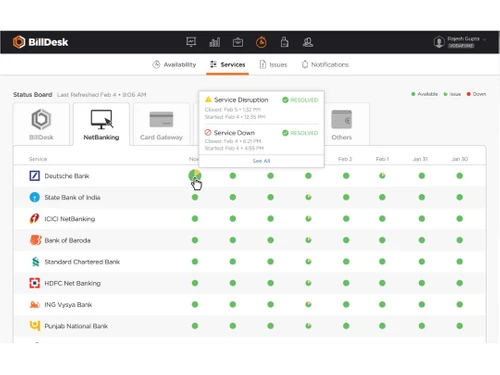
Task: Open the Bank of Baroda row name
Action: (x=67, y=240)
